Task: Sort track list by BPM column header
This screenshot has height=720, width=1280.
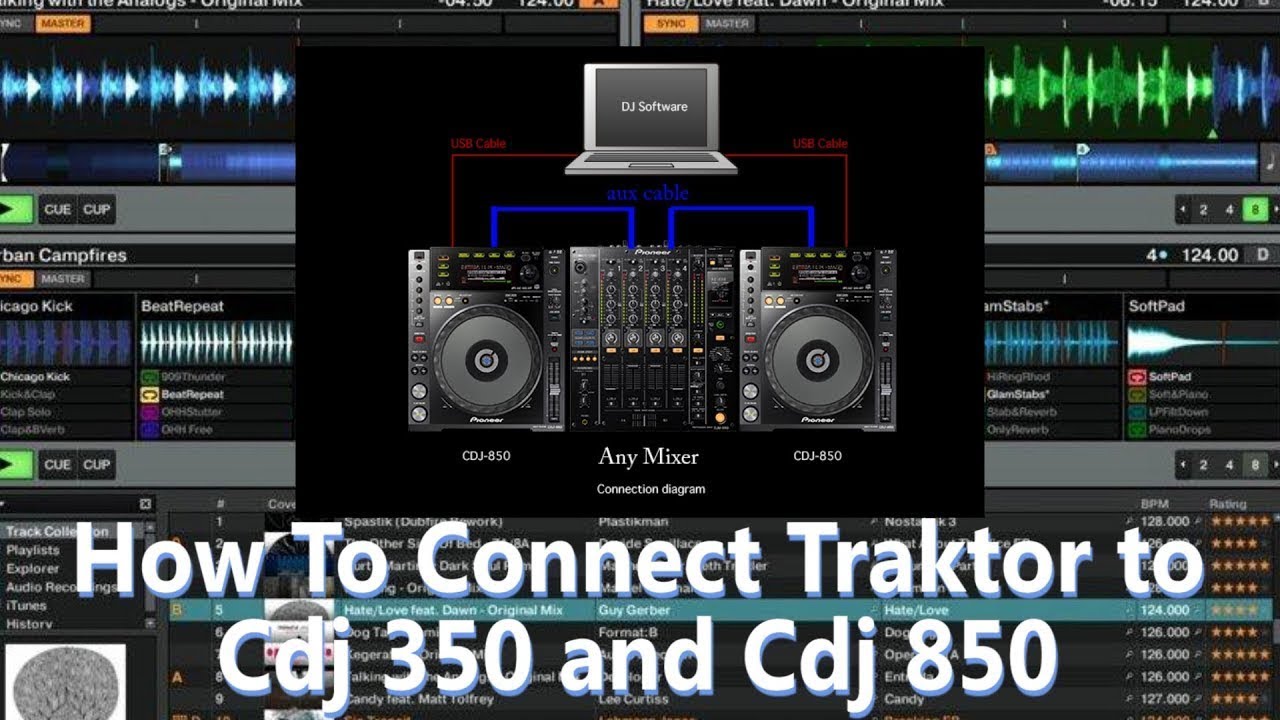Action: coord(1155,504)
